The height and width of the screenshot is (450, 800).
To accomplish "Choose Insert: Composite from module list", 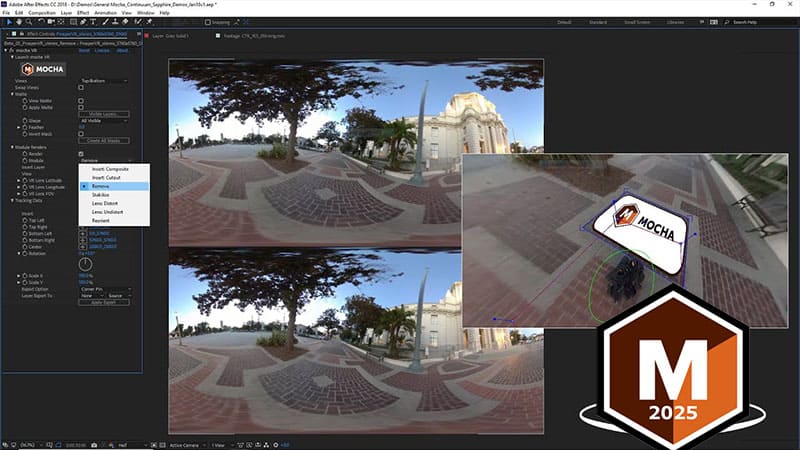I will point(114,169).
